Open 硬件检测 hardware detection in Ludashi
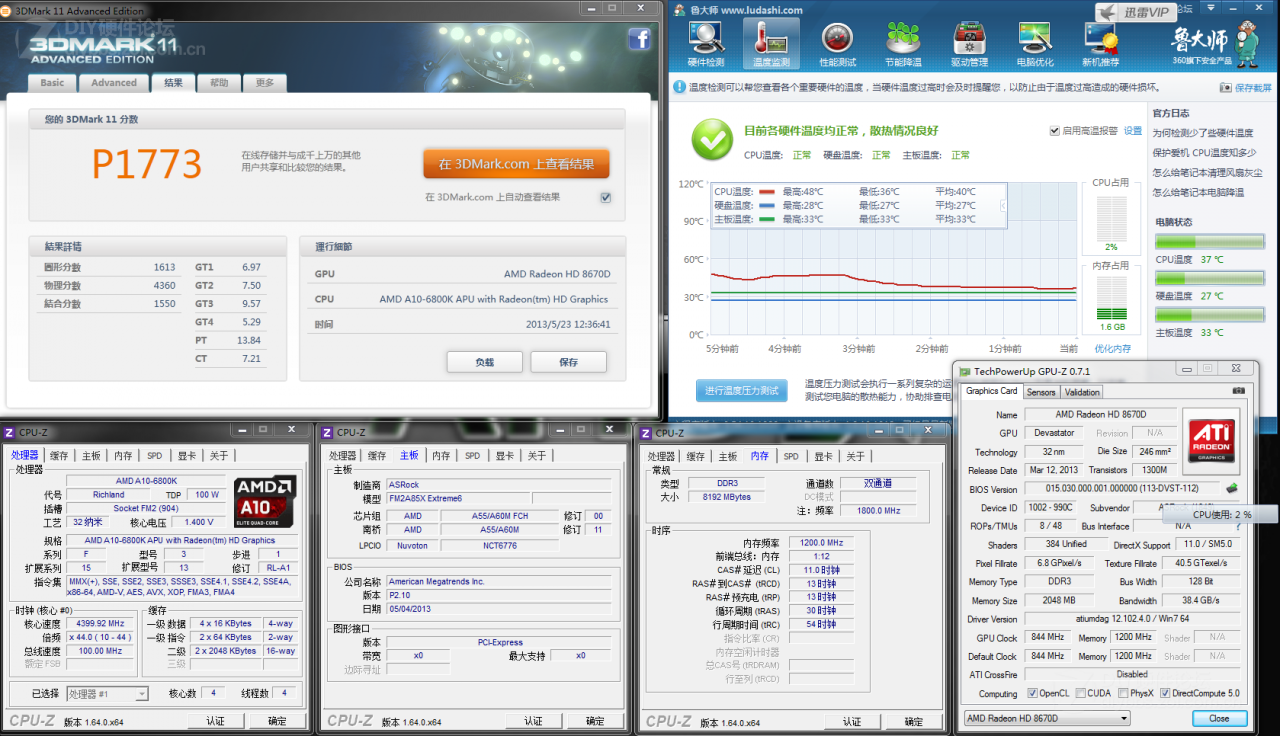The image size is (1280, 736). pos(706,44)
